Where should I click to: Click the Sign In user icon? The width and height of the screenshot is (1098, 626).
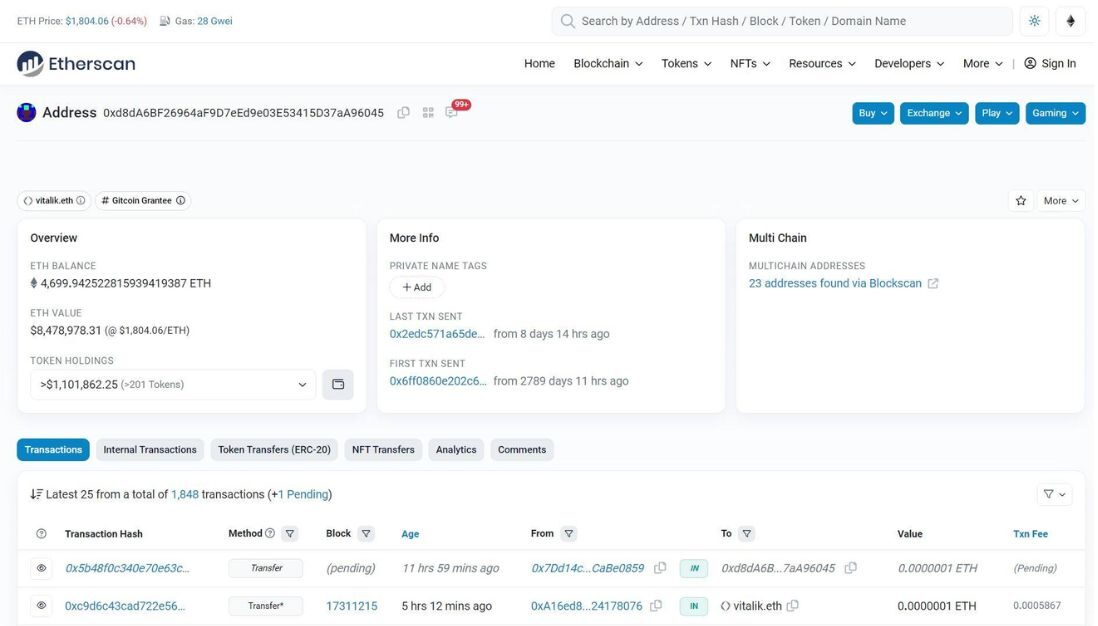coord(1030,63)
